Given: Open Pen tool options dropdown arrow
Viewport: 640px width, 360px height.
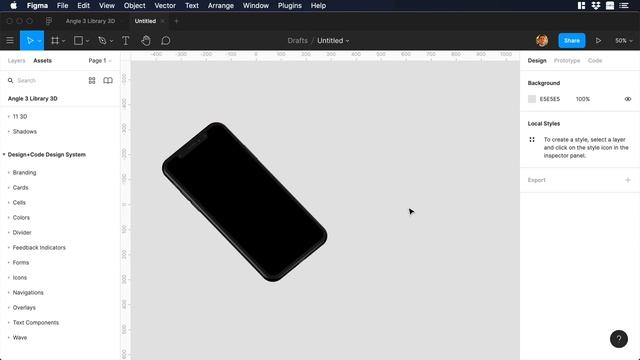Looking at the screenshot, I should point(111,41).
